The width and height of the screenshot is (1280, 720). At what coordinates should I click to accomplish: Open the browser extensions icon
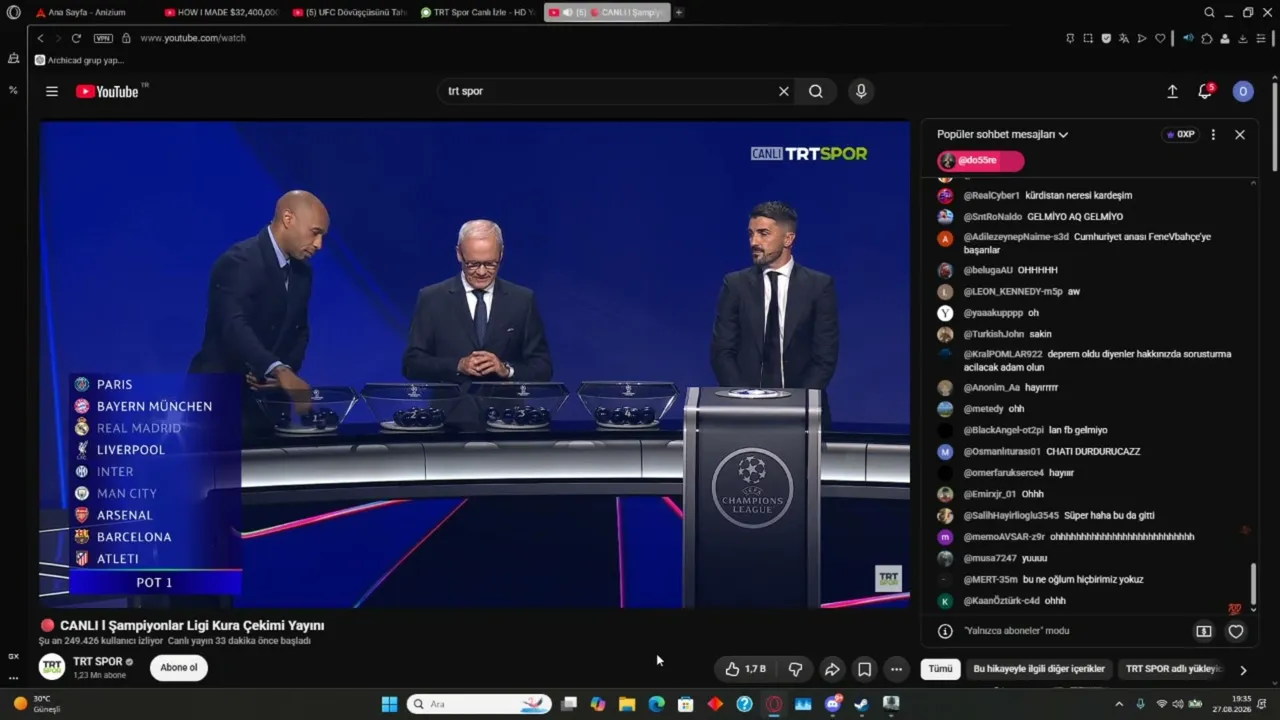pos(1207,38)
